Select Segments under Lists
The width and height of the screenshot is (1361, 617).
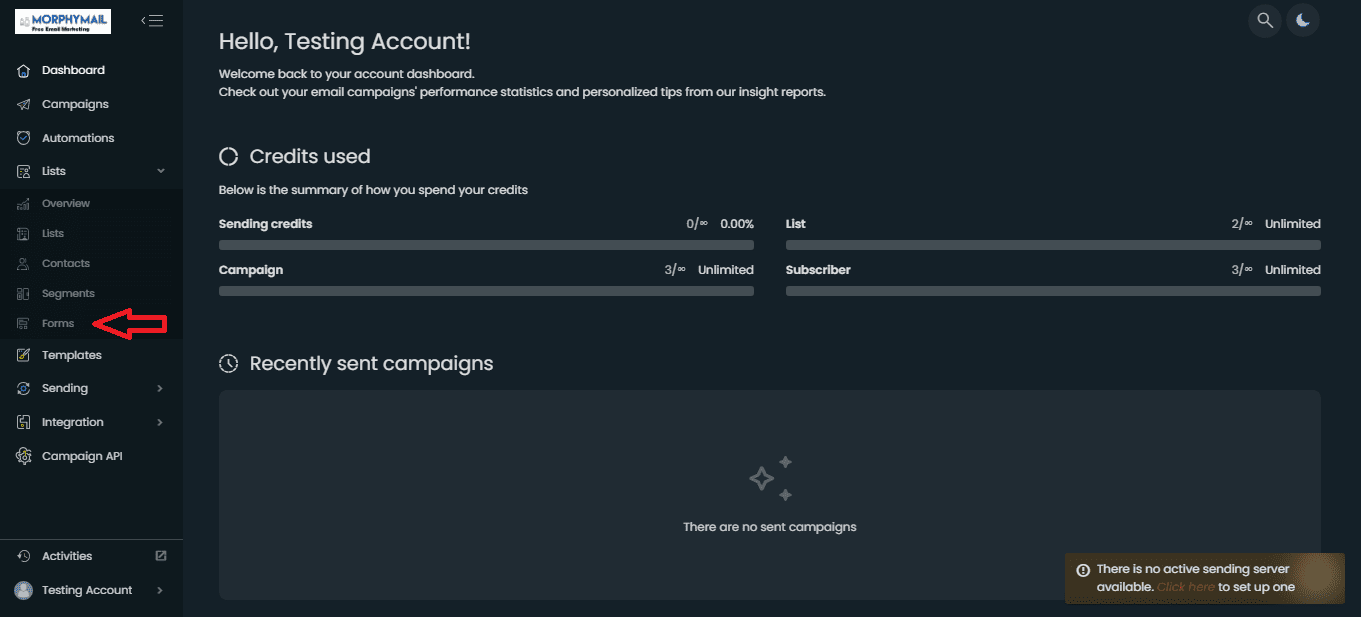tap(68, 293)
